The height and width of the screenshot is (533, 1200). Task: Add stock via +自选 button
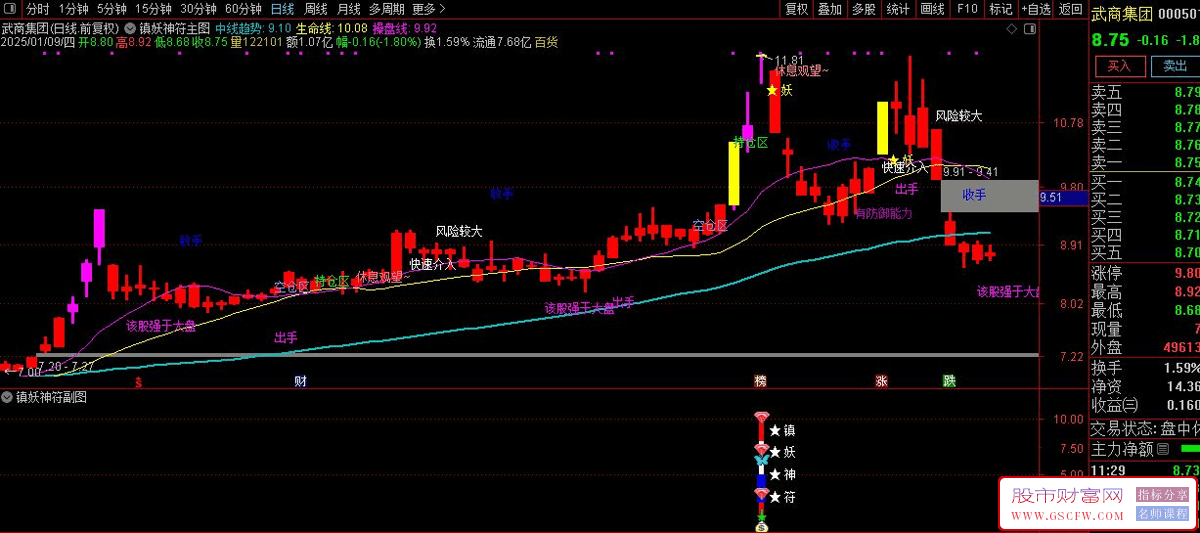[1035, 9]
